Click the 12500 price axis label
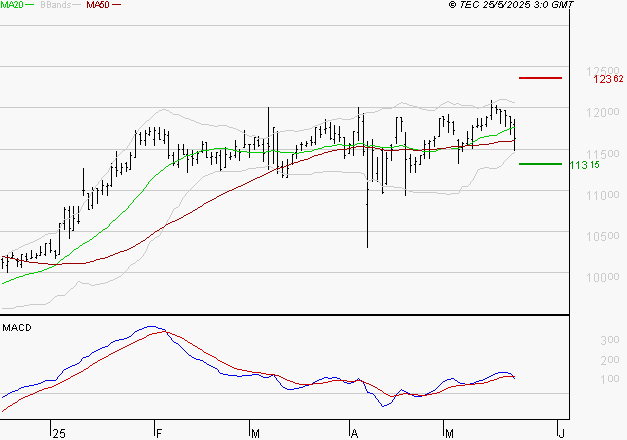 tap(603, 71)
